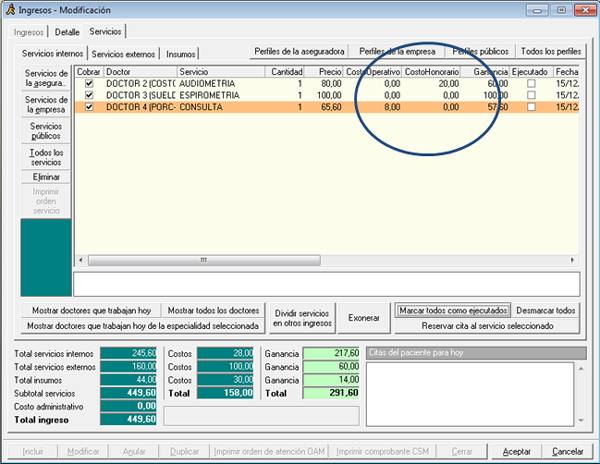The image size is (600, 464).
Task: Tick Ejecutado for the AUDIOMETRIA row
Action: point(531,84)
